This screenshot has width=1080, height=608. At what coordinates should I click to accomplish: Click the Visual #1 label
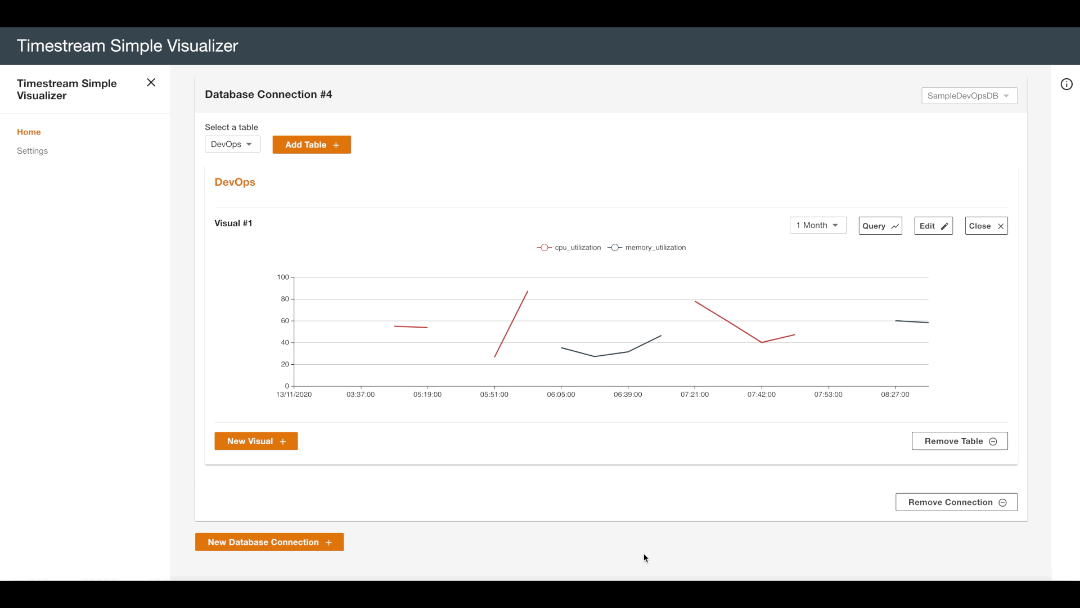[x=233, y=223]
